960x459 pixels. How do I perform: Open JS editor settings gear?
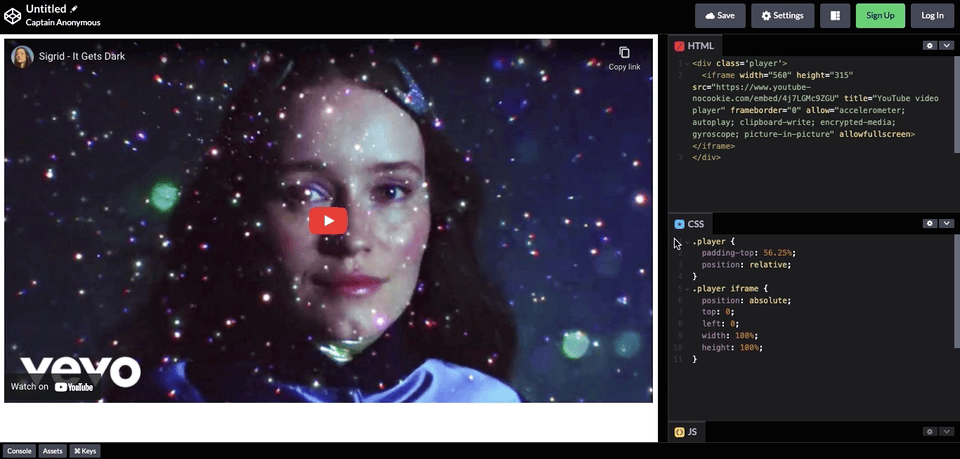(x=930, y=431)
